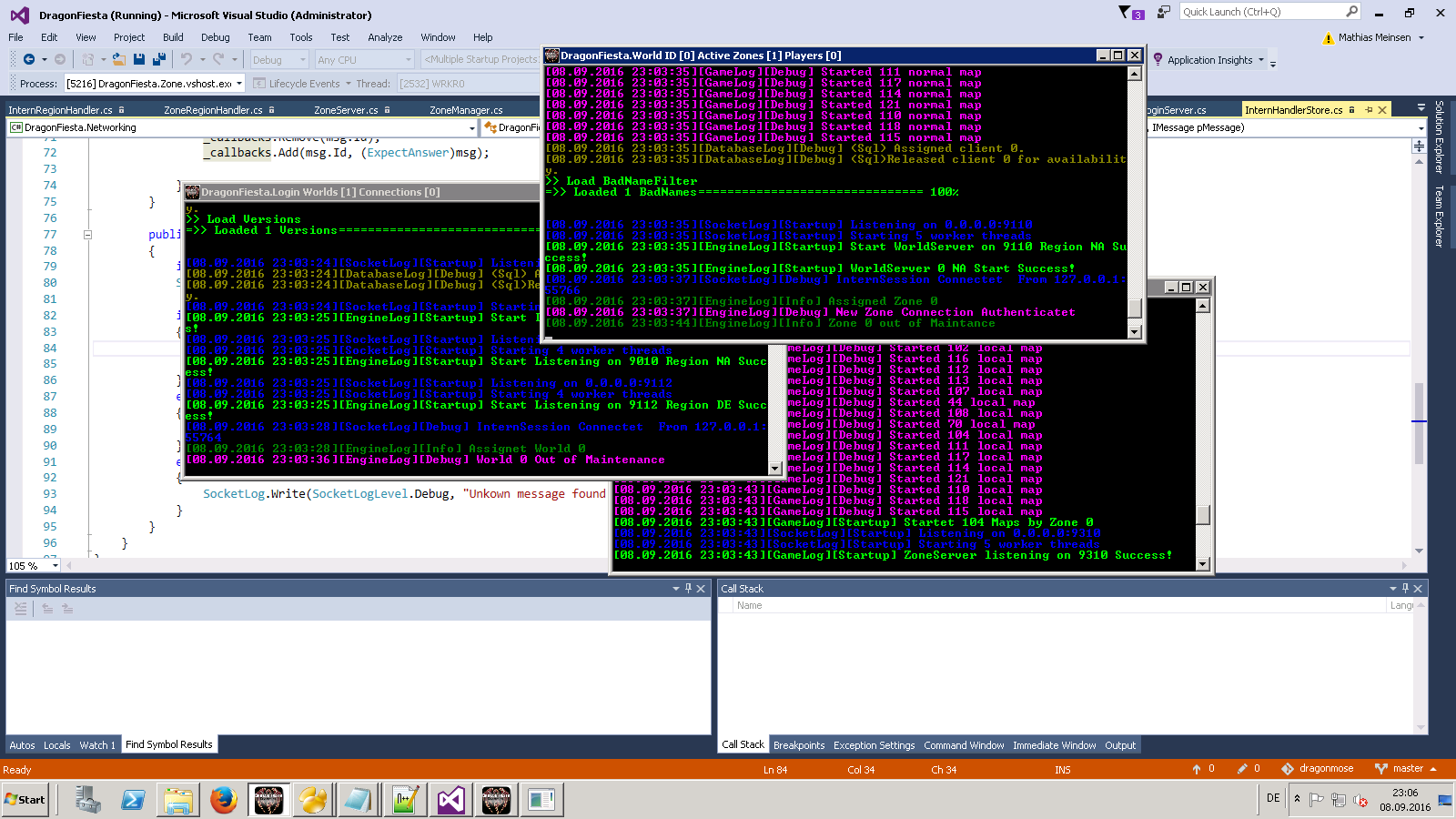Expand the Lifecycle Events dropdown arrow
The image size is (1456, 819).
pos(349,84)
